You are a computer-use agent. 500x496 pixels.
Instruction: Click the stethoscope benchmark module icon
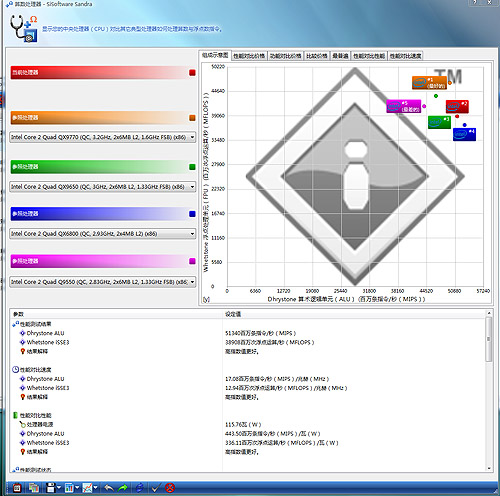[x=23, y=29]
